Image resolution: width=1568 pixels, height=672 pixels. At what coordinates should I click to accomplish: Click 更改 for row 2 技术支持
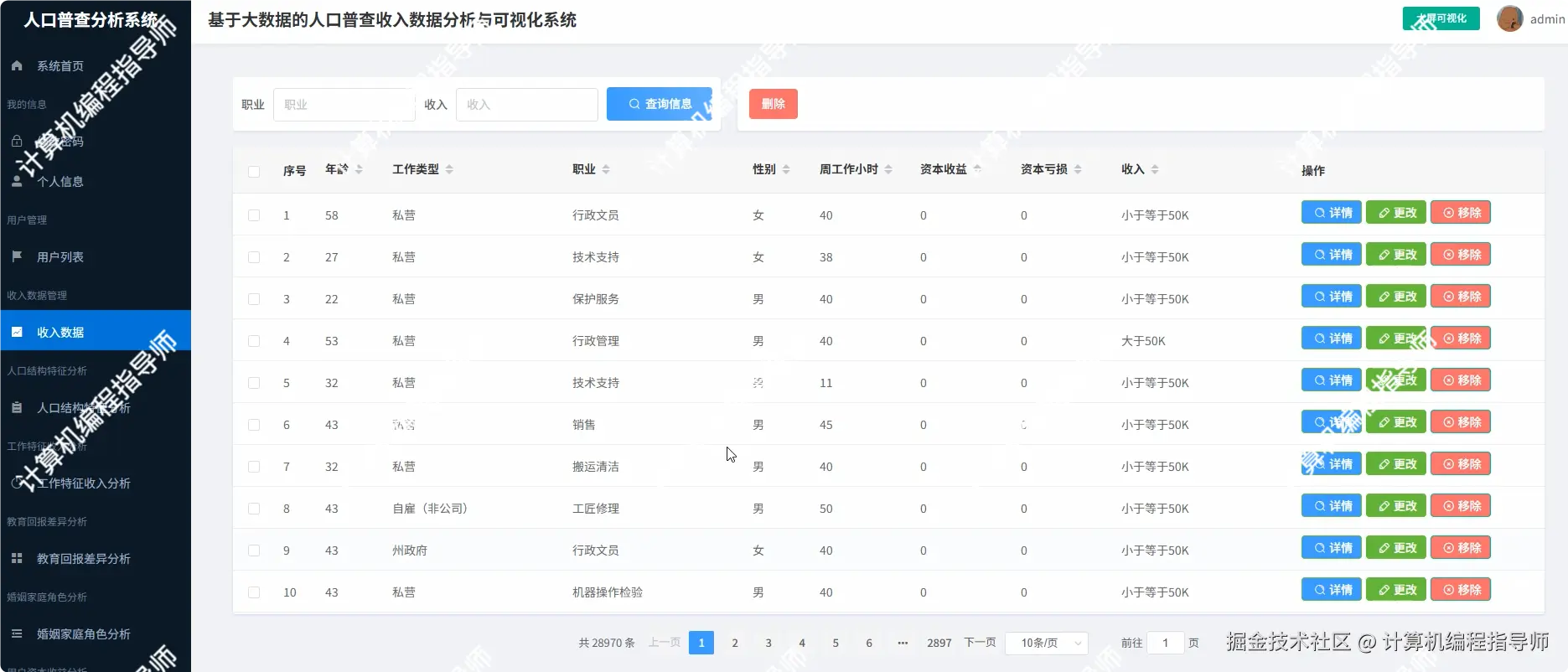pos(1396,255)
